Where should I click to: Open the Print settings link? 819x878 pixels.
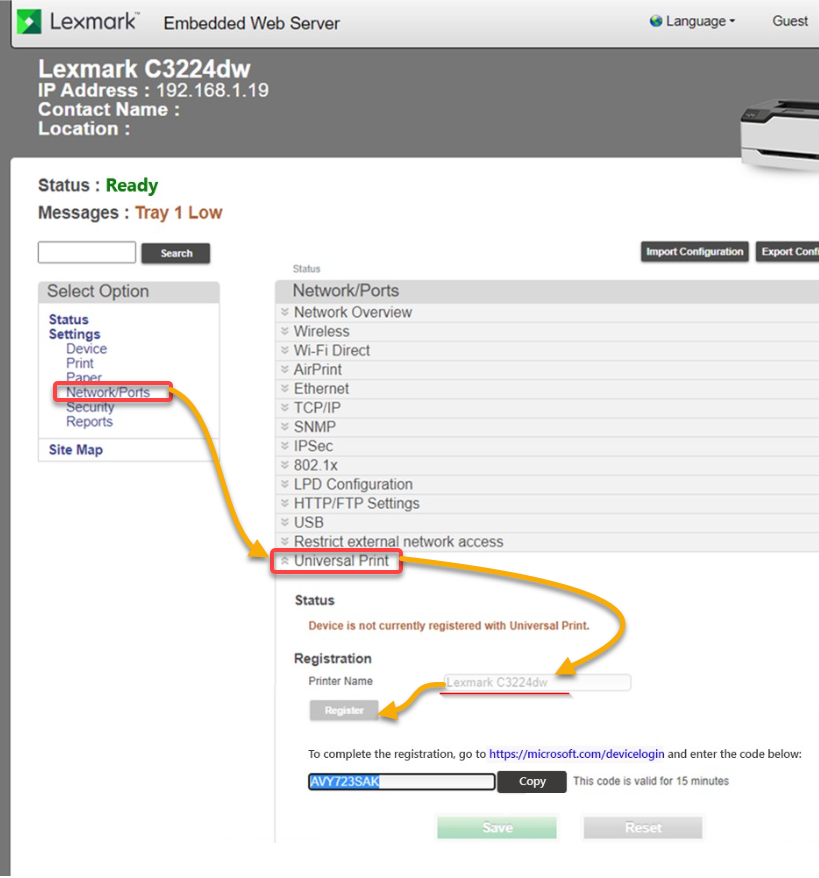79,363
